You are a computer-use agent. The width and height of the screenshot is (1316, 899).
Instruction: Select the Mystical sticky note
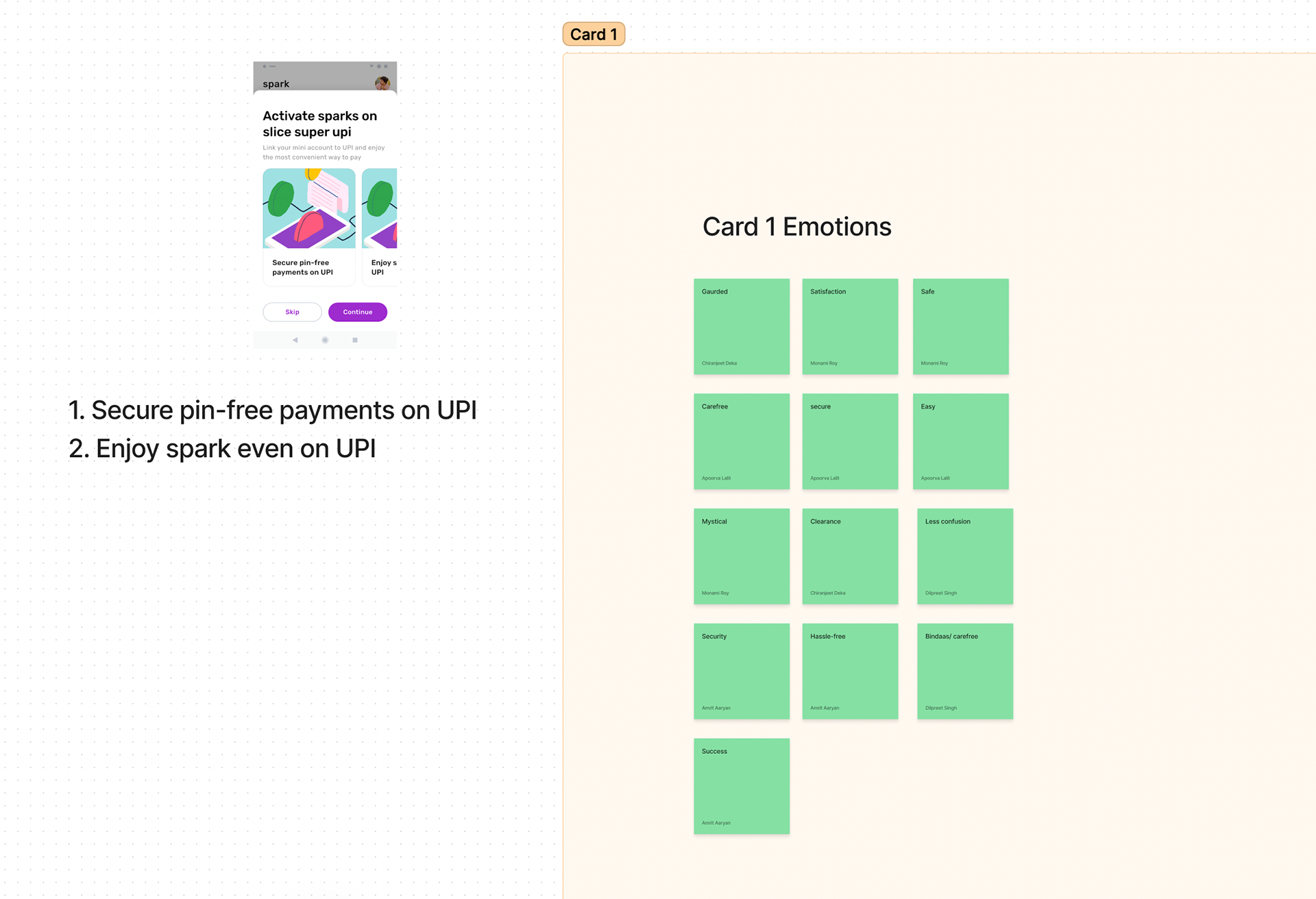point(742,556)
